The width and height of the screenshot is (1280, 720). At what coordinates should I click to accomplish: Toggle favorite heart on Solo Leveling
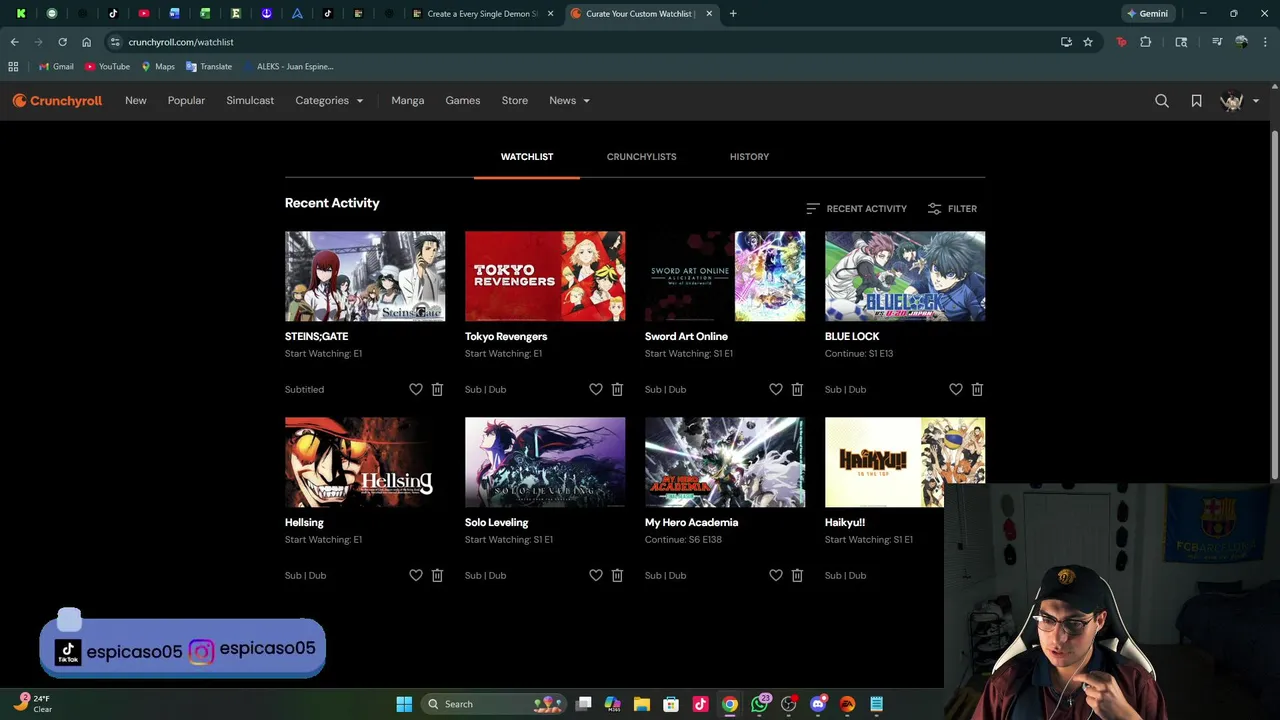[x=596, y=575]
